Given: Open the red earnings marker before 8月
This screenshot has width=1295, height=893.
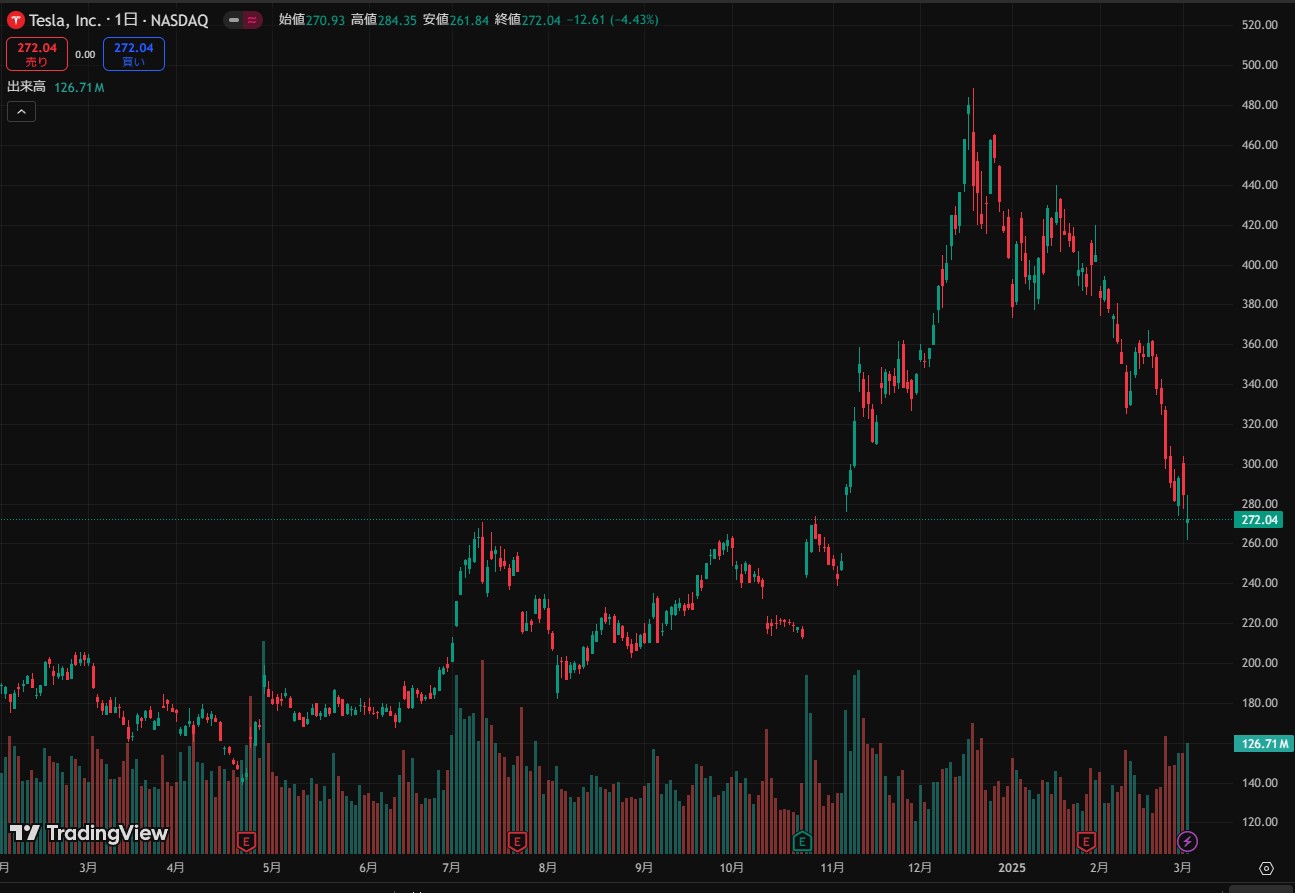Looking at the screenshot, I should point(517,841).
